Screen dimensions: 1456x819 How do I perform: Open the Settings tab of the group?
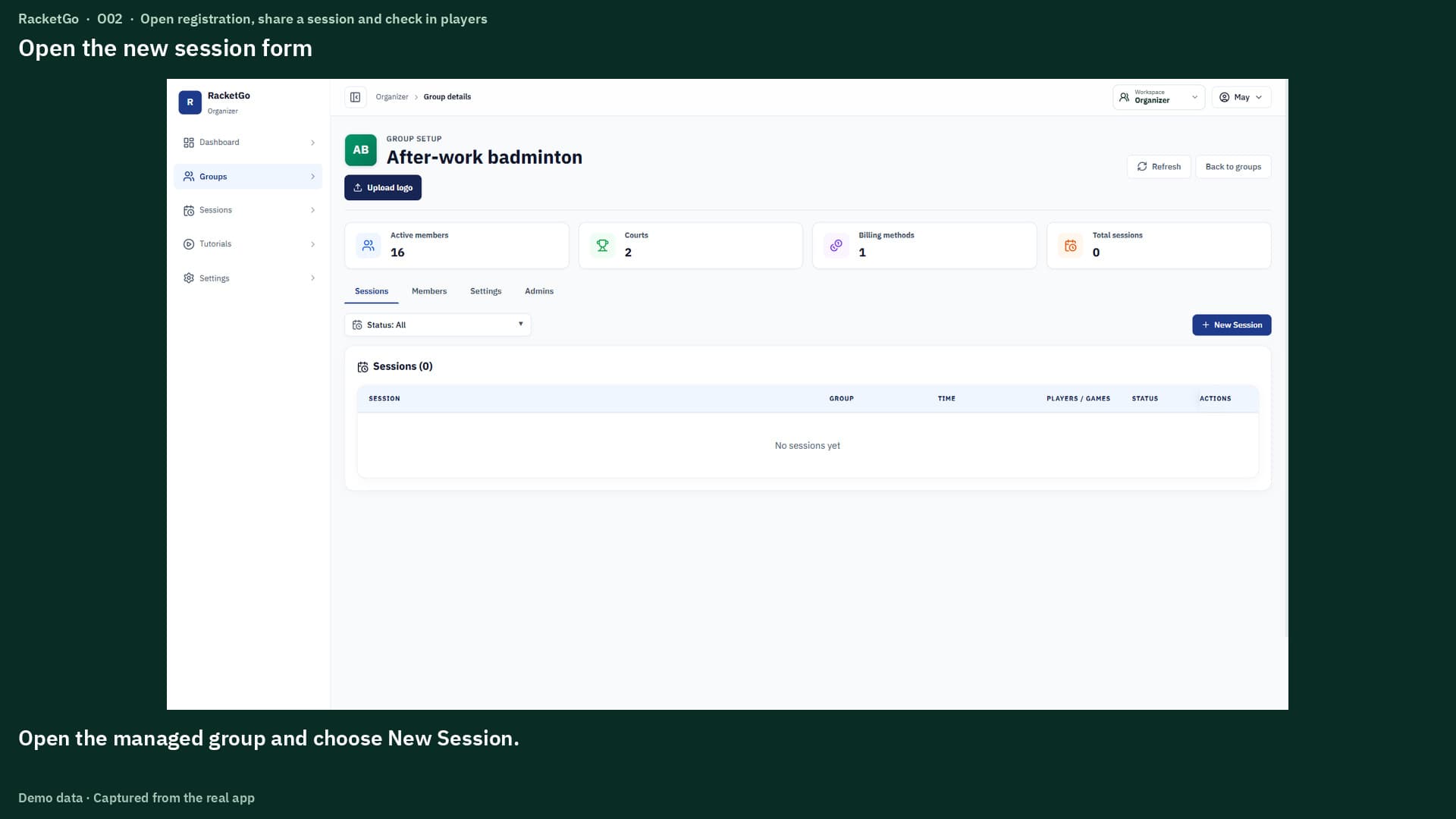click(485, 291)
